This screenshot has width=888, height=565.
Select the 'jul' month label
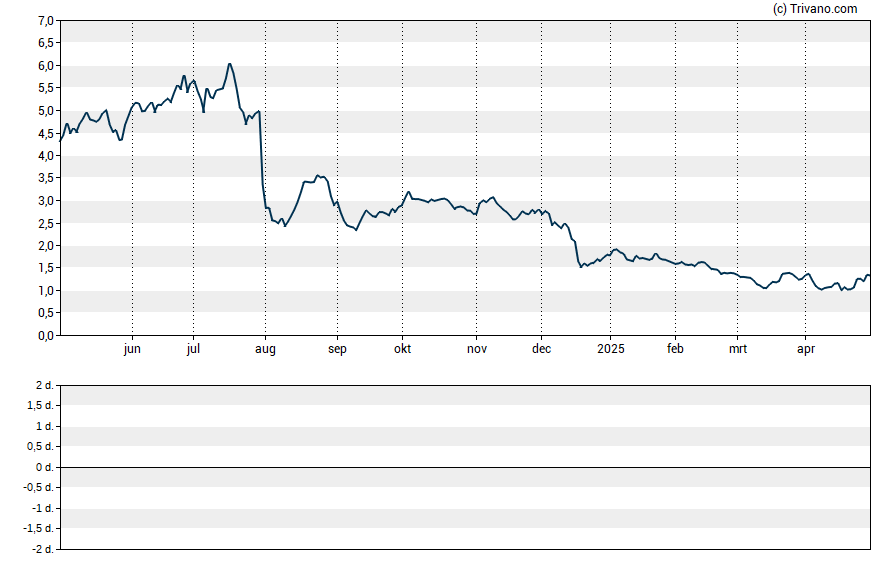[x=193, y=349]
